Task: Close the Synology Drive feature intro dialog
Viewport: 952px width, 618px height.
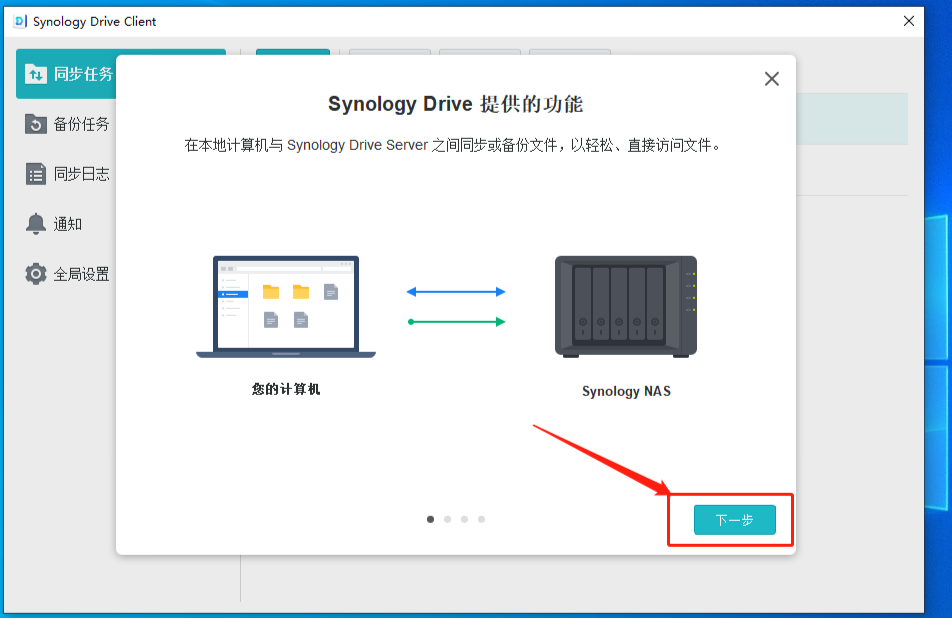Action: coord(771,79)
